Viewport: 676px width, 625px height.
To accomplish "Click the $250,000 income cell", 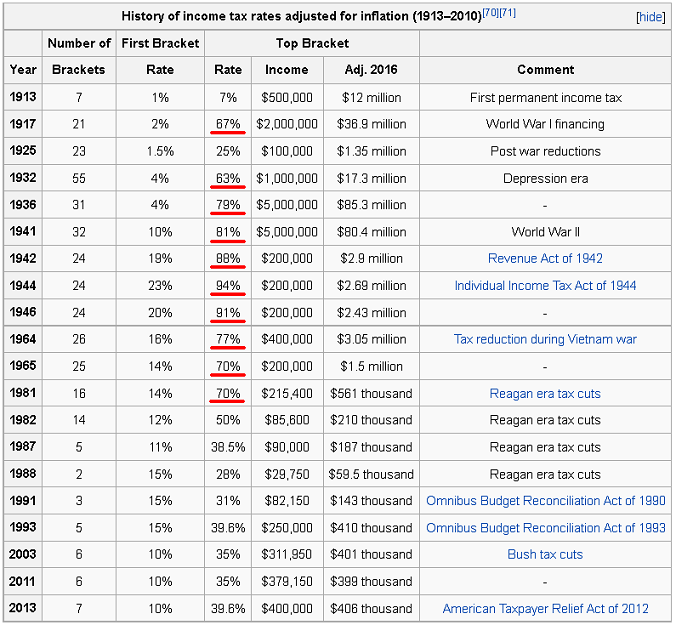I will [287, 528].
